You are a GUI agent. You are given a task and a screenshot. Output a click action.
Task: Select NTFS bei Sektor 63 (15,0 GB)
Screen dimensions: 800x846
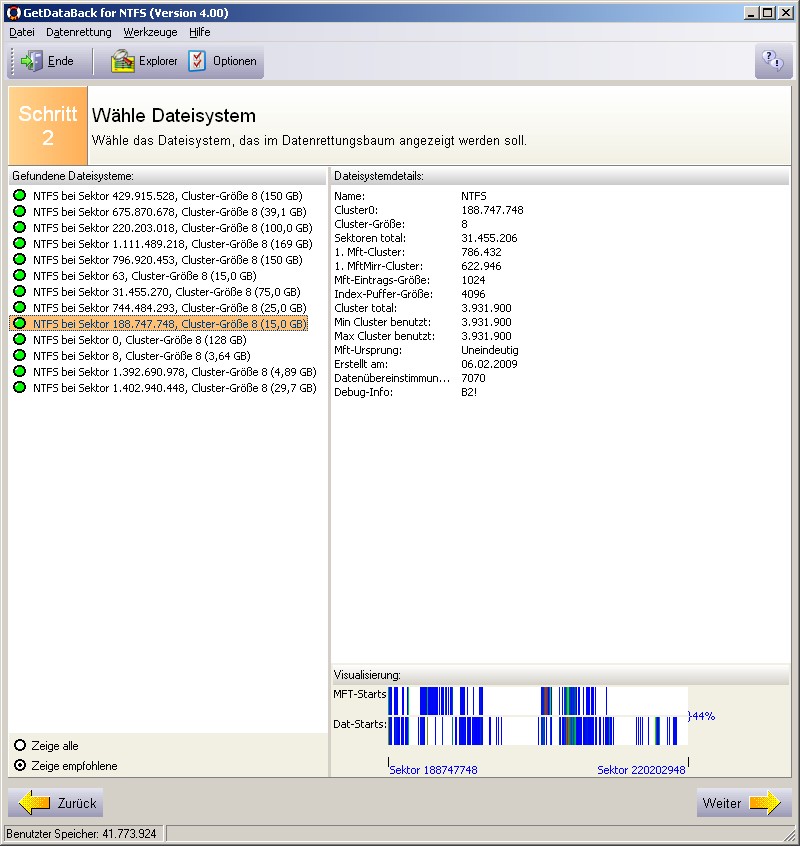coord(145,276)
